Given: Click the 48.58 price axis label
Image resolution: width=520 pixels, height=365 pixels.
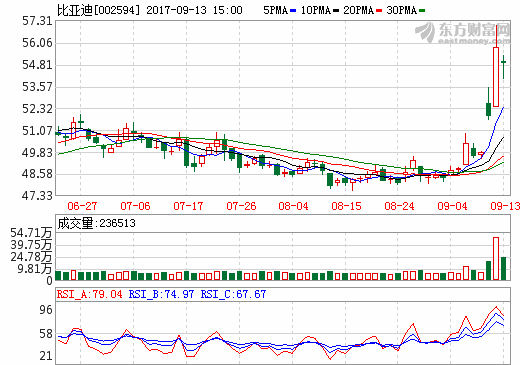Looking at the screenshot, I should click(38, 174).
